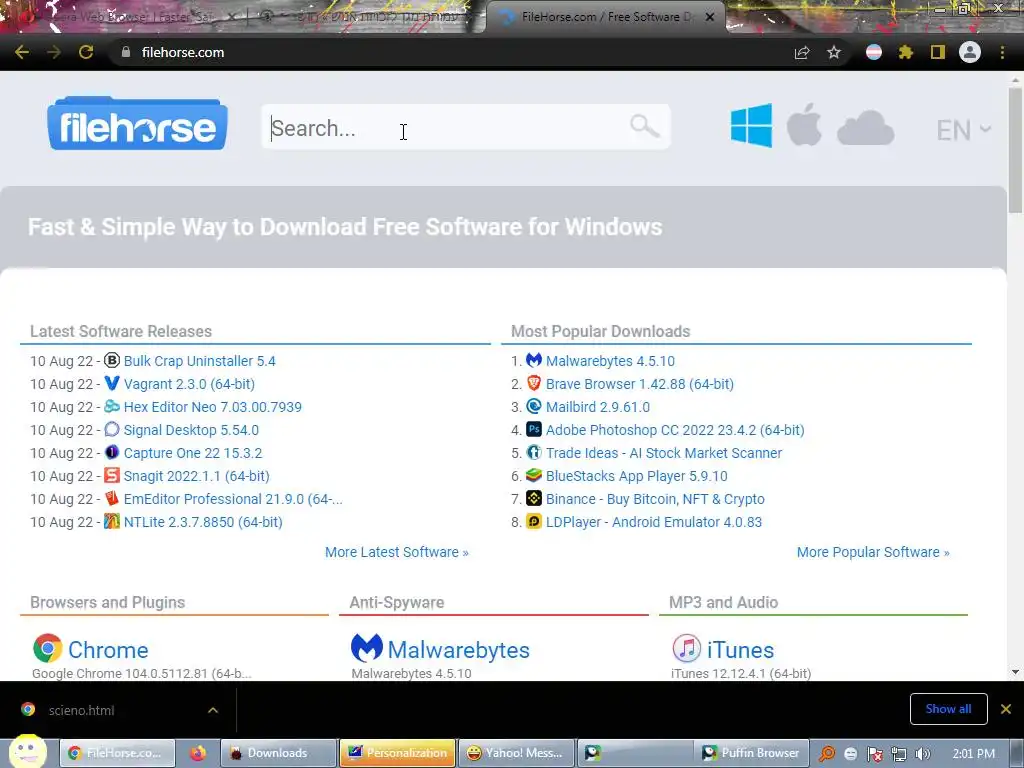Open Downloads window from taskbar

tap(278, 753)
